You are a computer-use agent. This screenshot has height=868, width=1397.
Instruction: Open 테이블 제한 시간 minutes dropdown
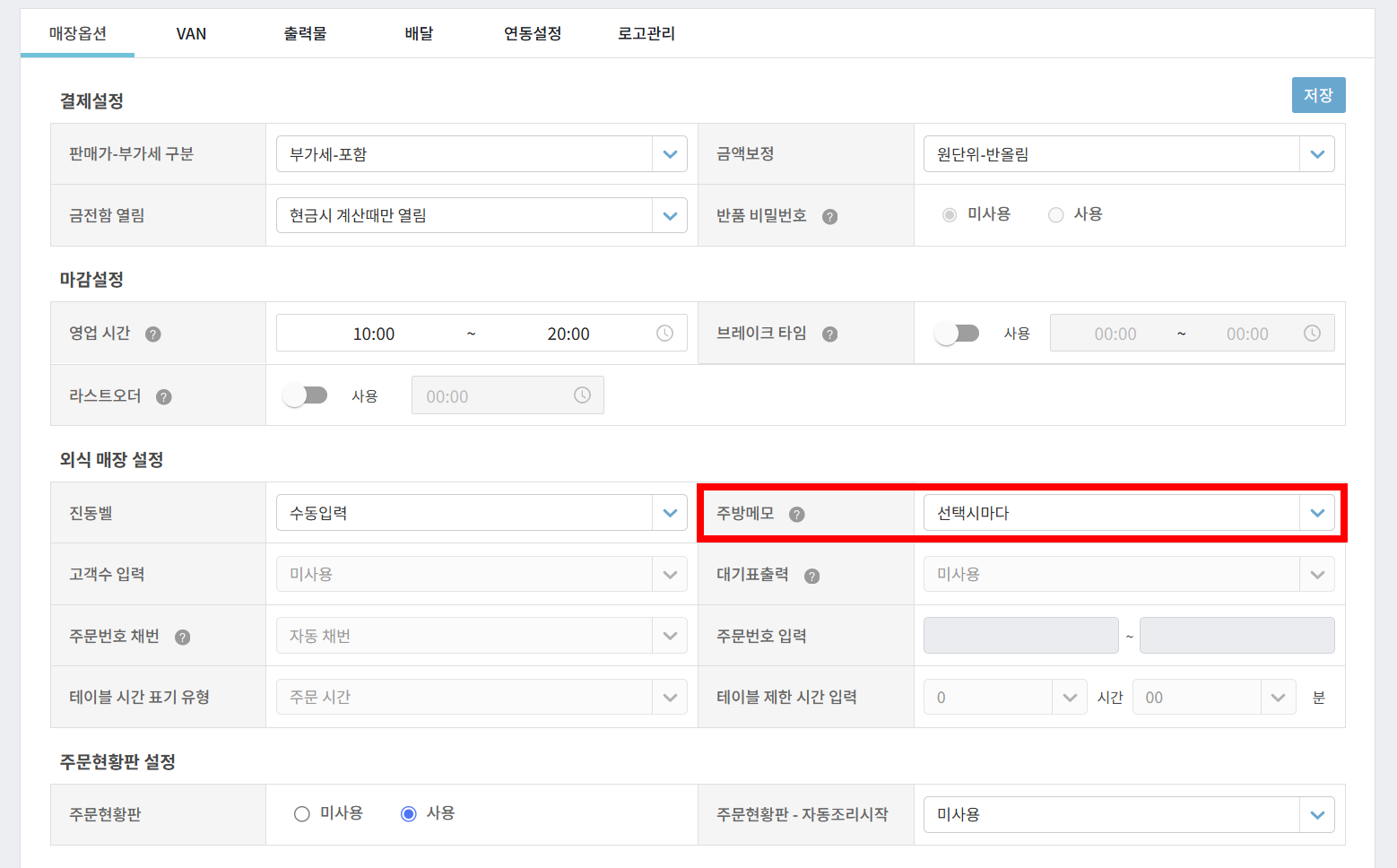(x=1214, y=697)
